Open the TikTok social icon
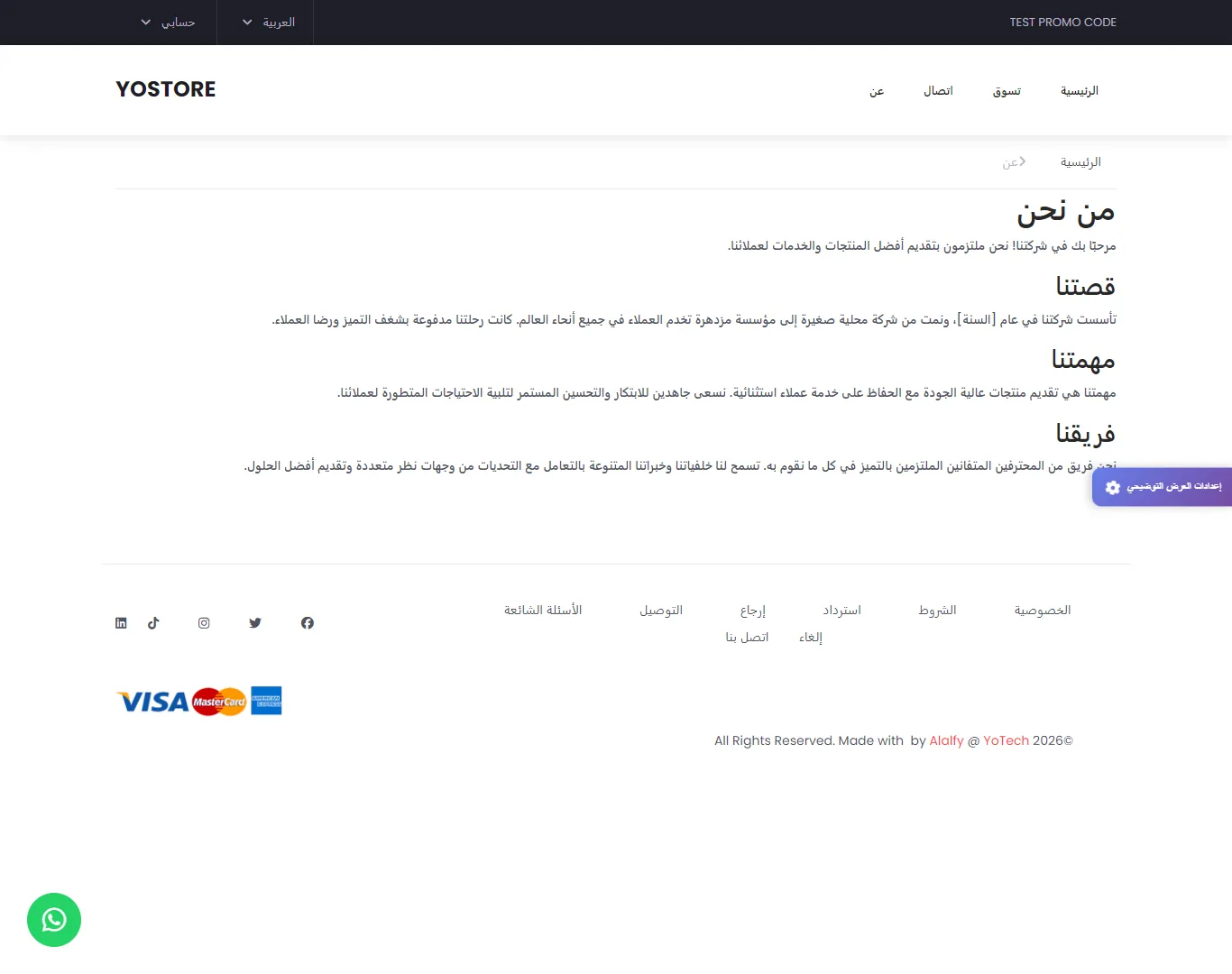 click(153, 623)
